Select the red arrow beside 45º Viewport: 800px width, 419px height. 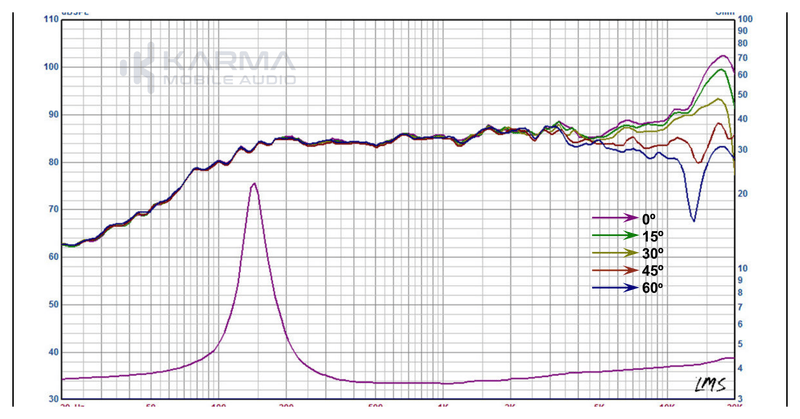615,270
